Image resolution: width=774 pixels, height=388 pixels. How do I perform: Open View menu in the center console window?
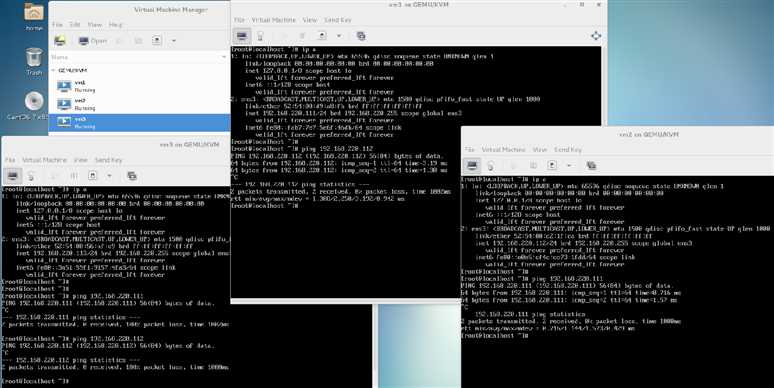coord(310,20)
